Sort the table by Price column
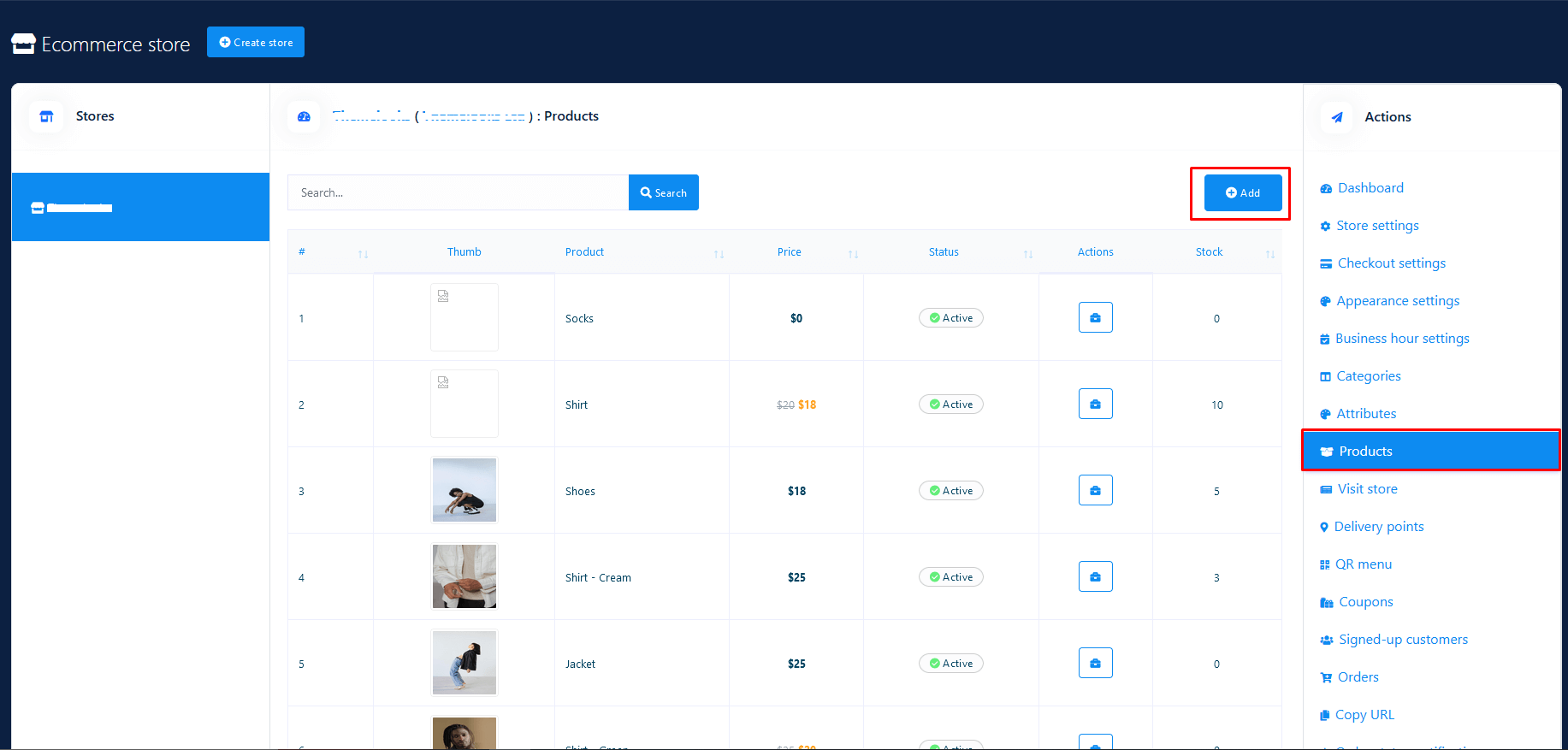This screenshot has height=750, width=1568. click(852, 253)
